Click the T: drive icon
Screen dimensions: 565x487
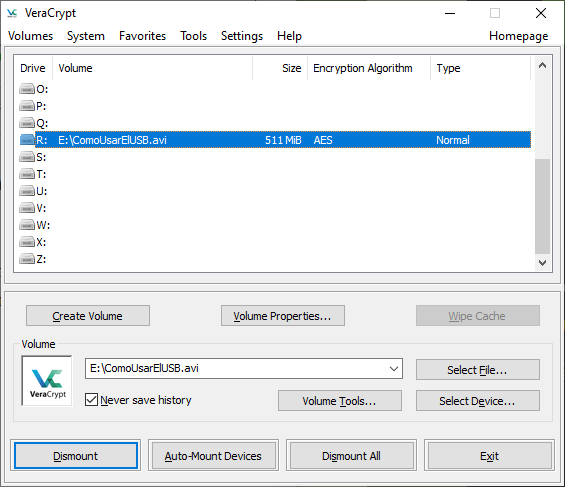click(27, 174)
